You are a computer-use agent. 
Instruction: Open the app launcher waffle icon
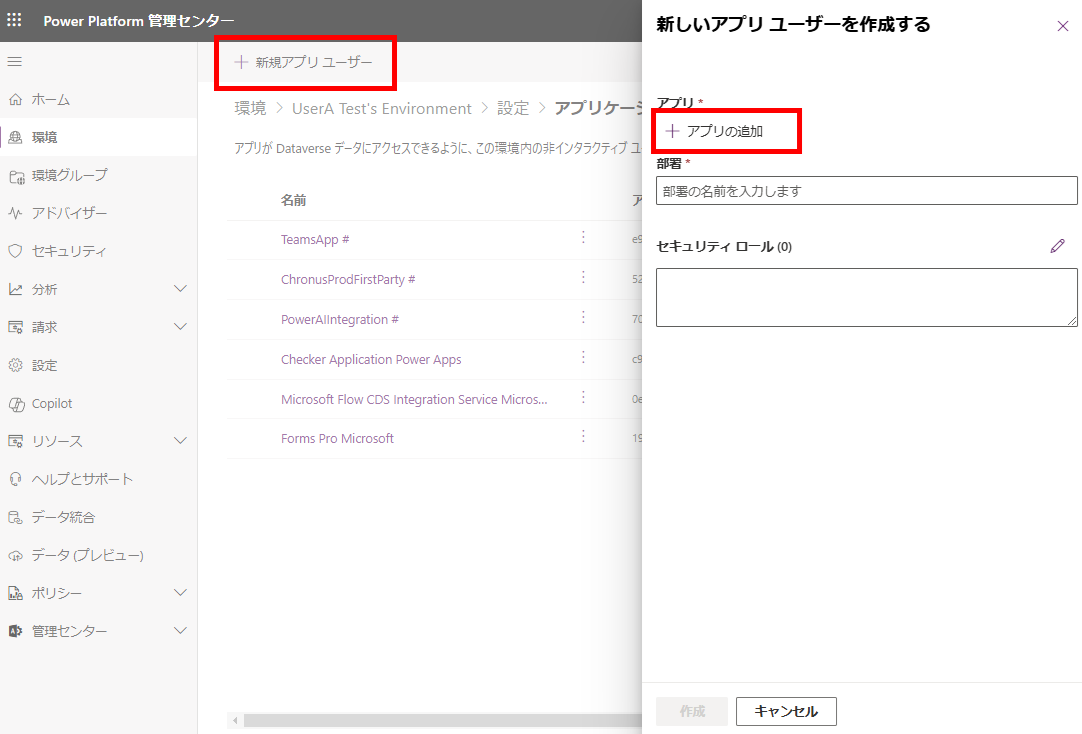[x=15, y=21]
